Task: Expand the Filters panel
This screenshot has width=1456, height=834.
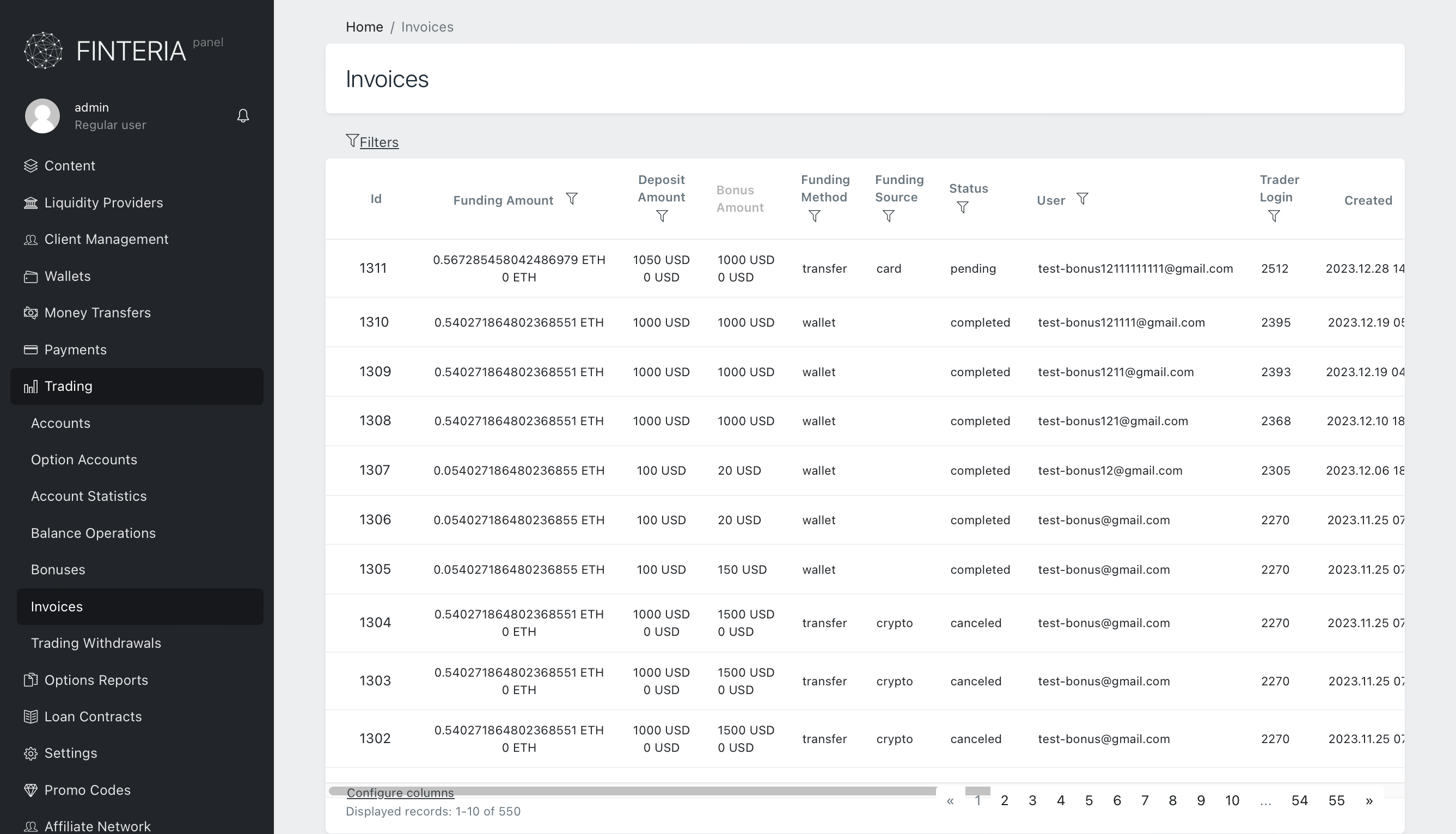Action: [378, 142]
